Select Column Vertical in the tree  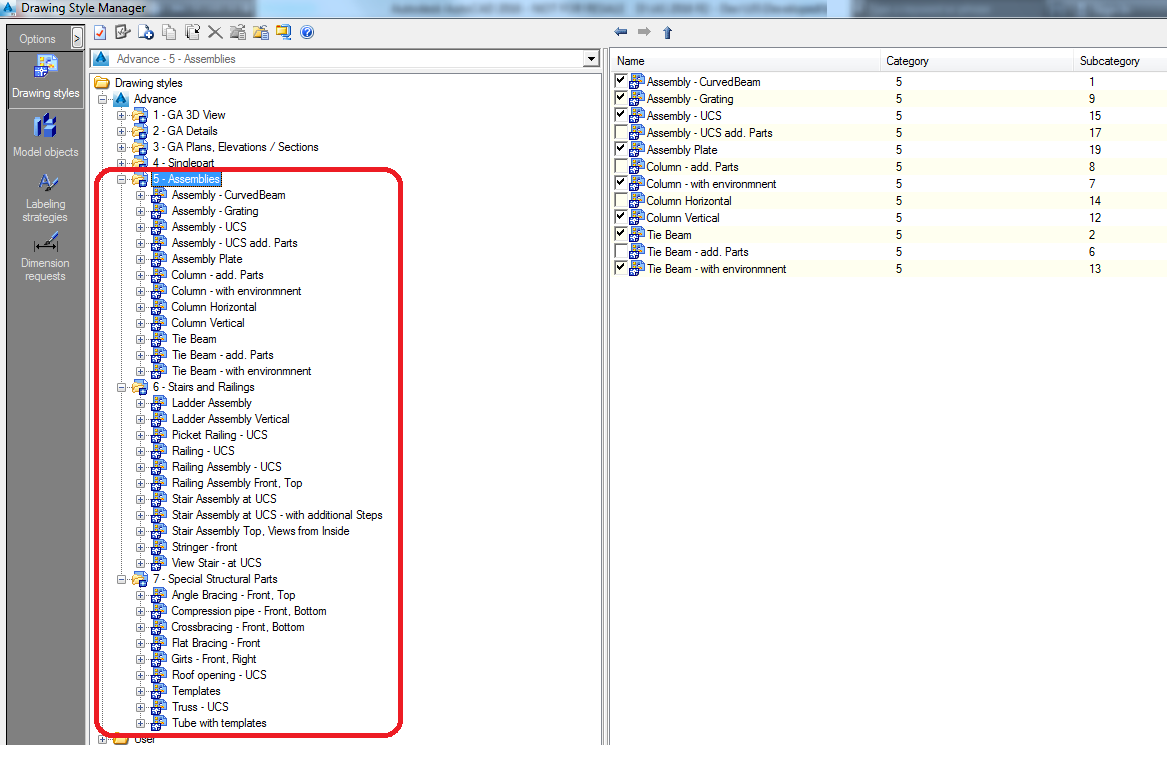208,323
